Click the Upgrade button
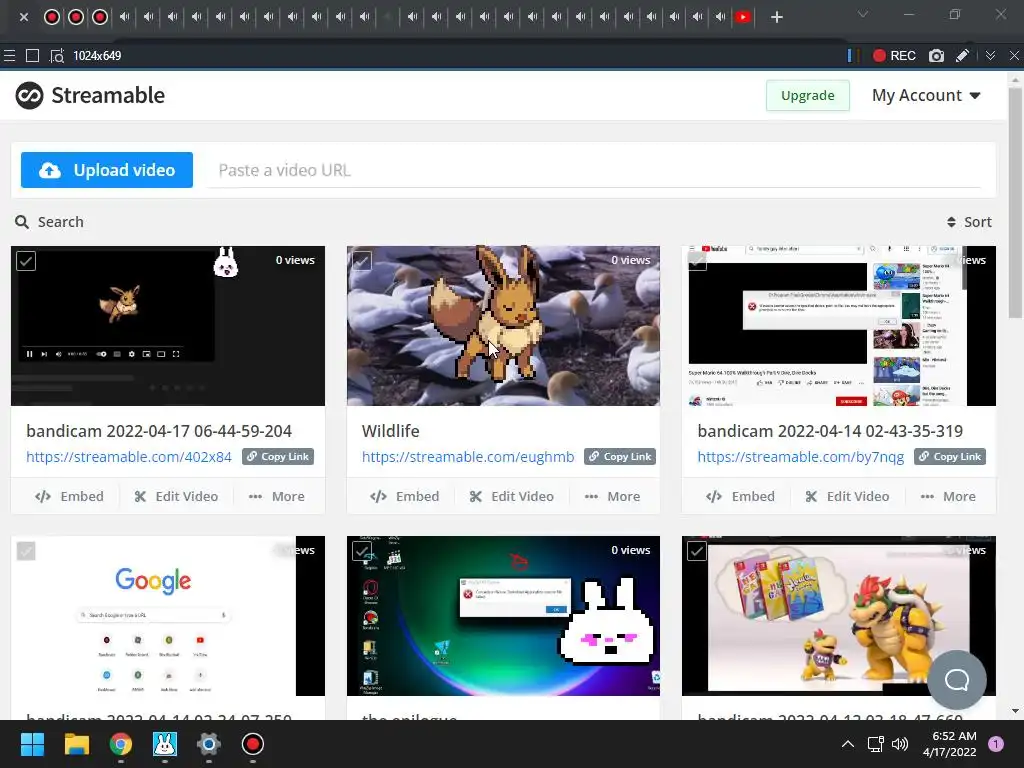 807,95
